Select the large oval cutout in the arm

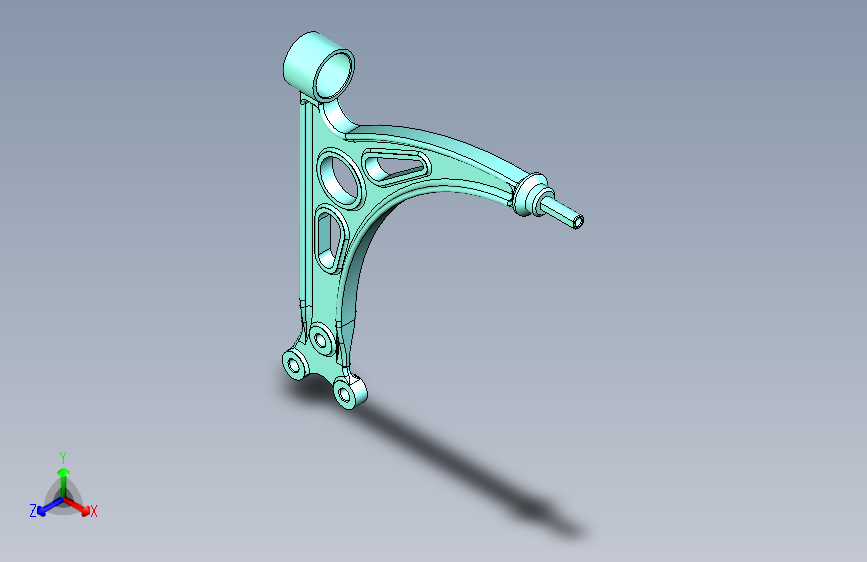[x=341, y=179]
